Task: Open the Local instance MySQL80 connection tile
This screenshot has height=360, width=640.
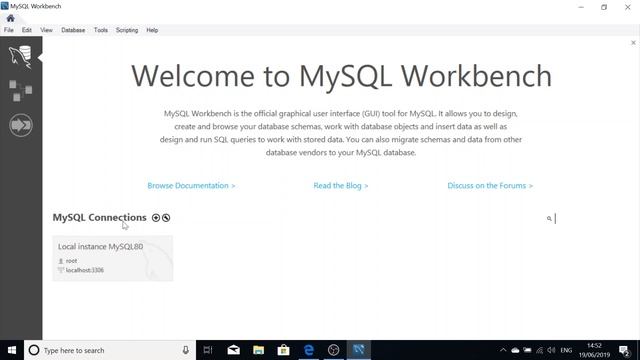Action: pyautogui.click(x=113, y=258)
